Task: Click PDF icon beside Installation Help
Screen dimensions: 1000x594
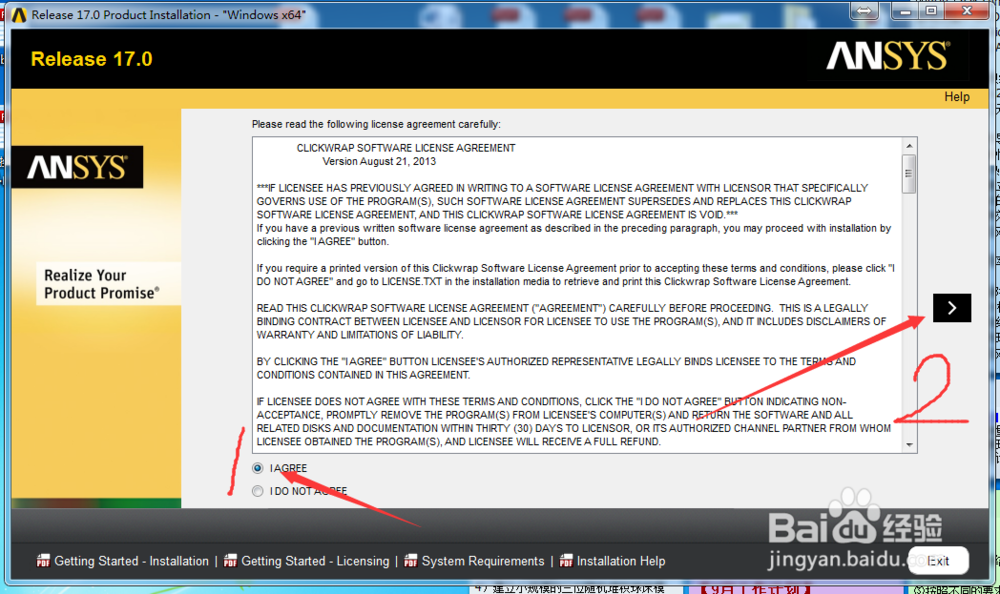Action: click(566, 561)
